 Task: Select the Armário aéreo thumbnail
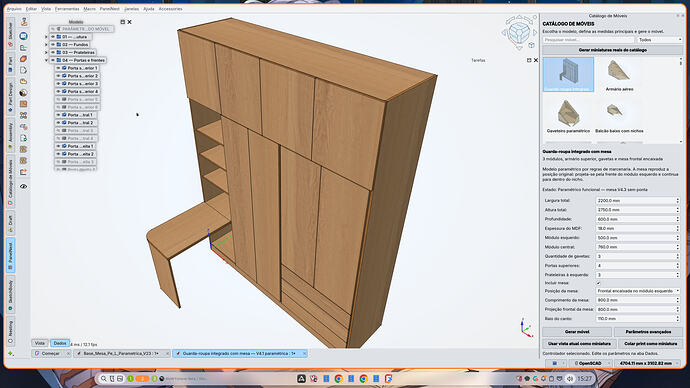pyautogui.click(x=619, y=75)
